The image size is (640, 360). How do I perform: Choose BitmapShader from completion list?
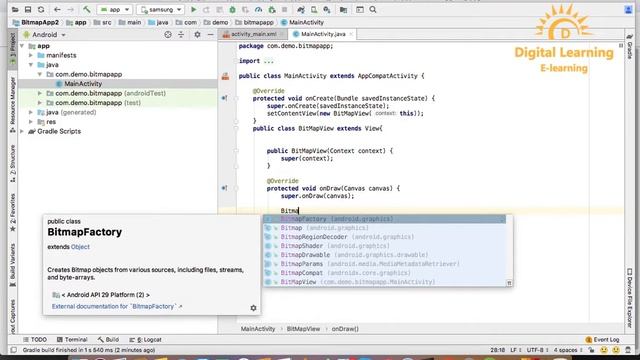384,246
